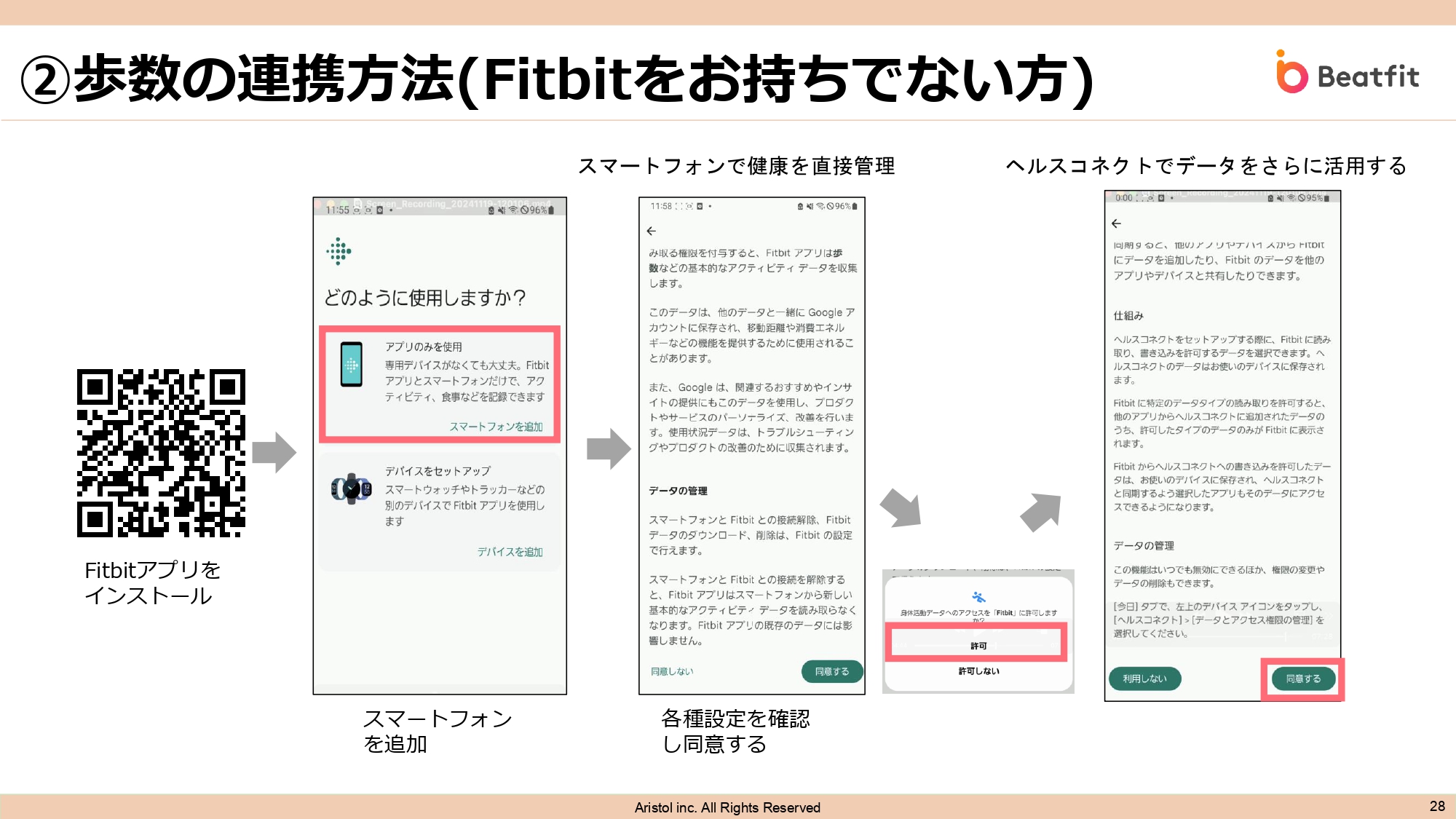
Task: Tap back arrow on Fitbit consent screen
Action: pyautogui.click(x=651, y=231)
